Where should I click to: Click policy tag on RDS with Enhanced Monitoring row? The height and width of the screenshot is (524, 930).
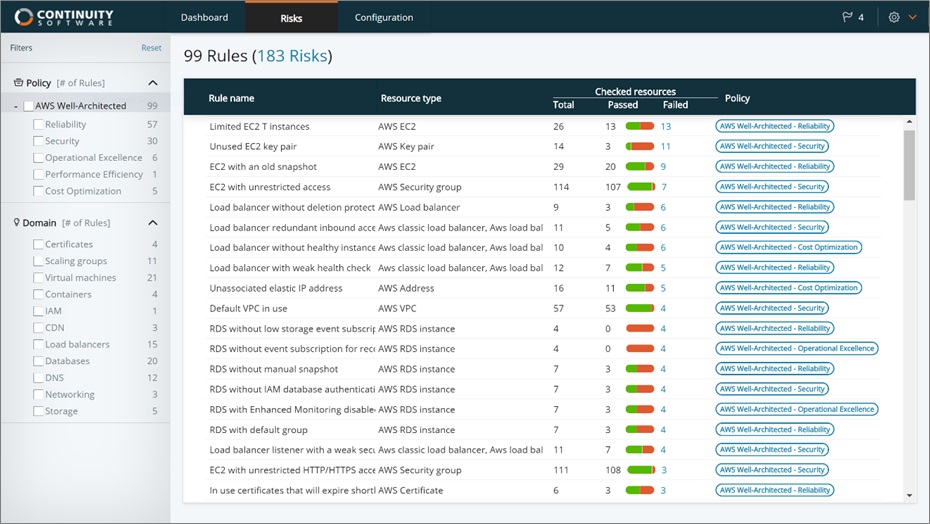pos(797,409)
